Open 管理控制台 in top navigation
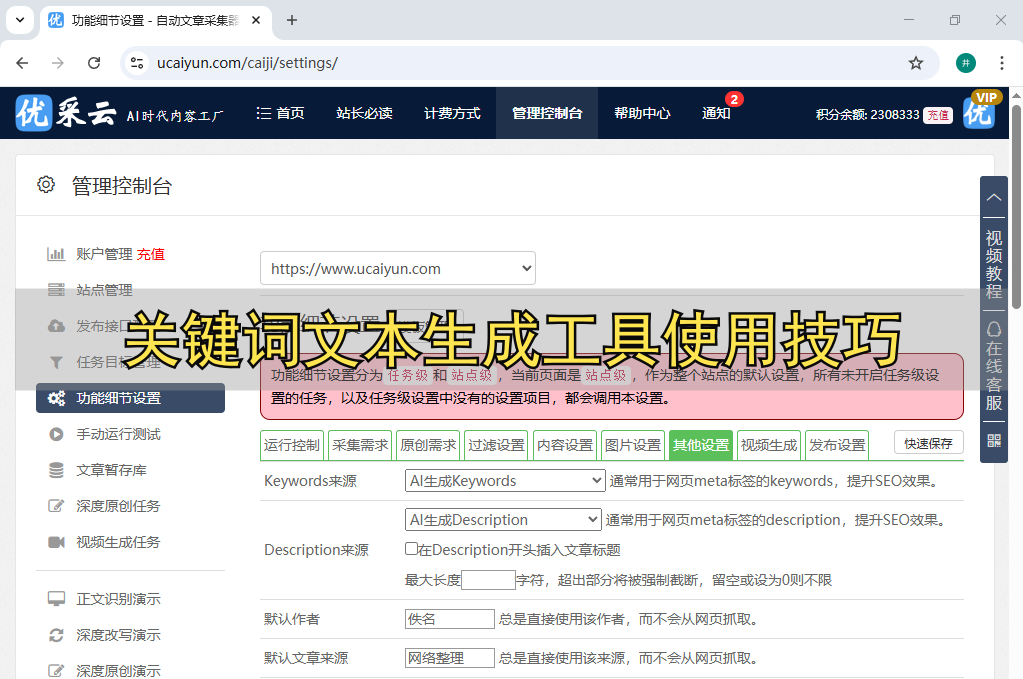The height and width of the screenshot is (679, 1023). [x=547, y=113]
